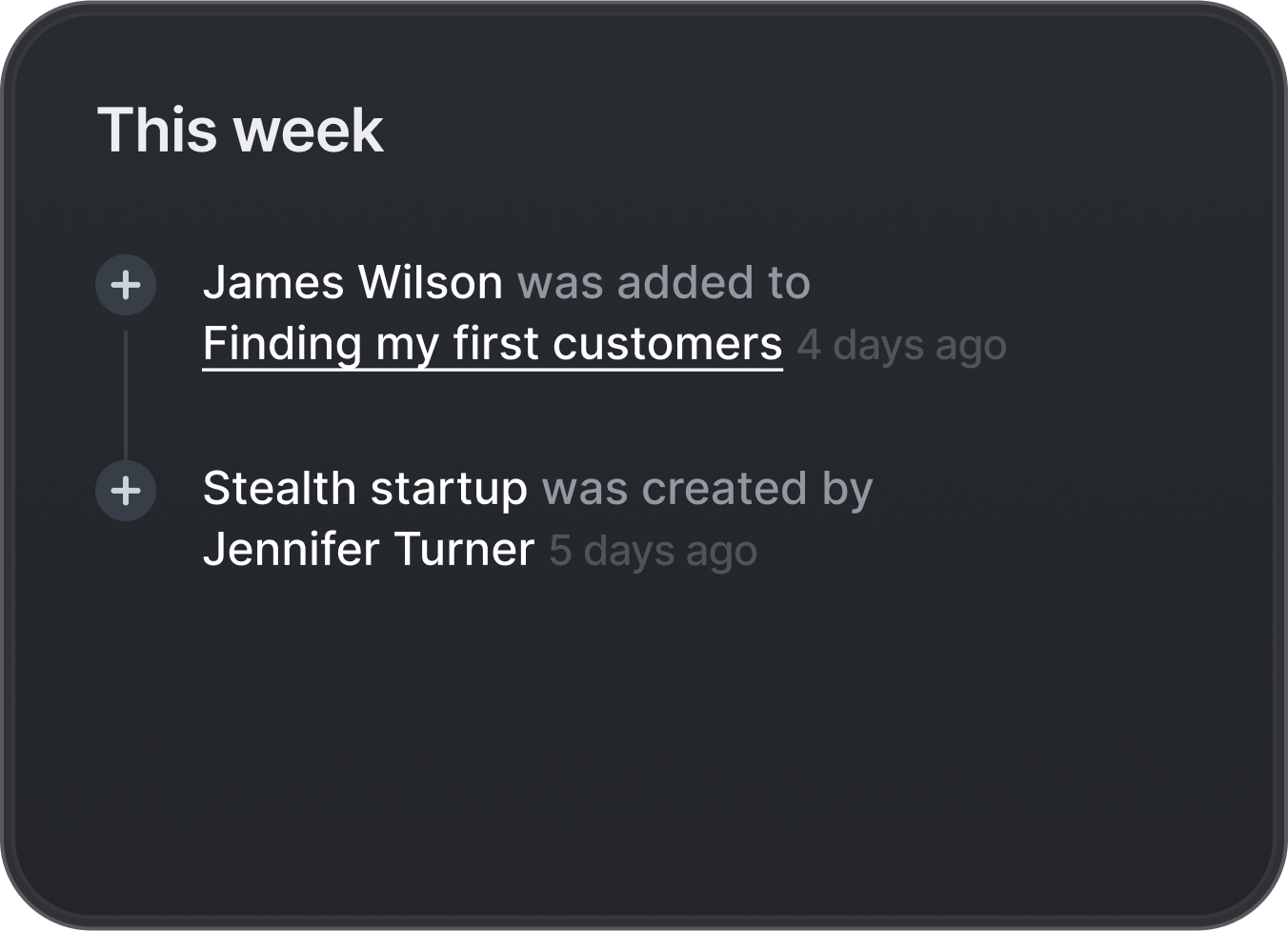Screen dimensions: 1288x931
Task: Click the word 'created' in second entry
Action: pyautogui.click(x=724, y=489)
